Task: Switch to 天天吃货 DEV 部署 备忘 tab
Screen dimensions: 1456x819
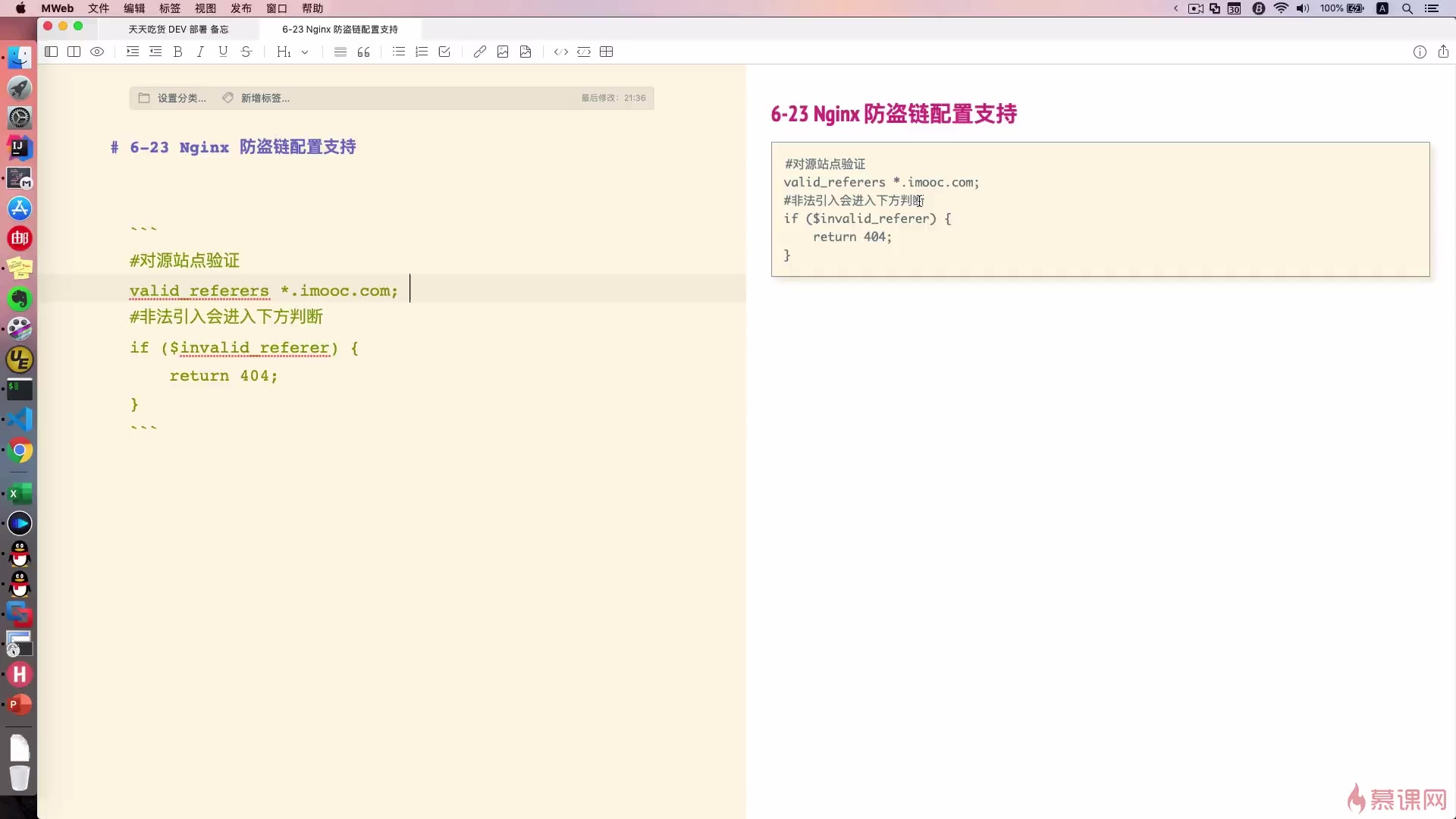Action: 178,29
